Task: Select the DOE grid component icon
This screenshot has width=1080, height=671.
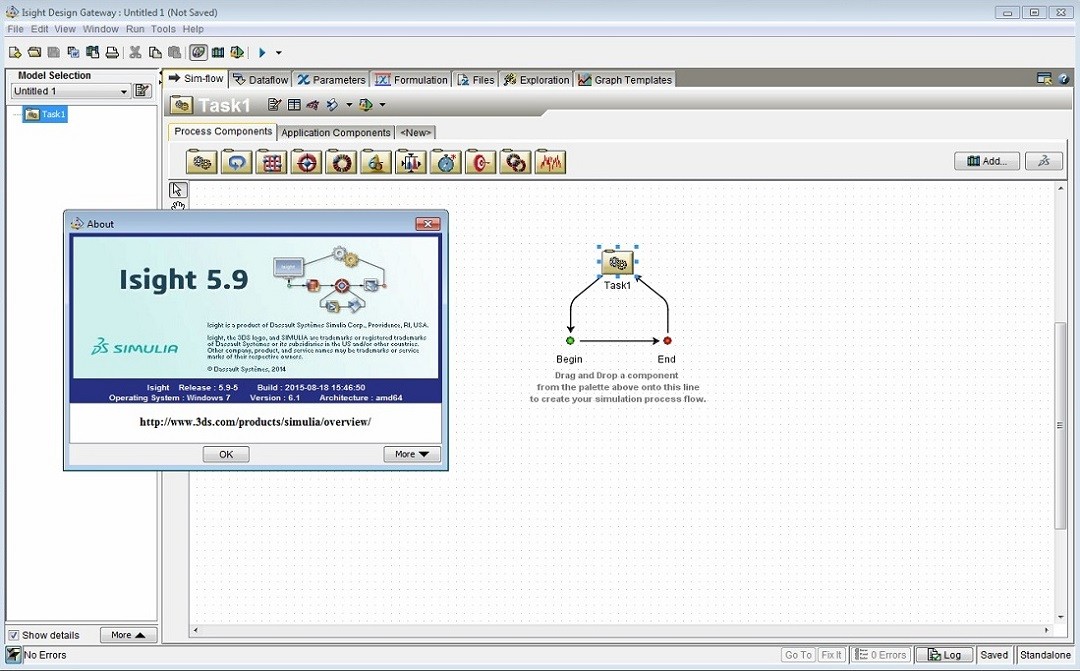Action: click(x=271, y=162)
